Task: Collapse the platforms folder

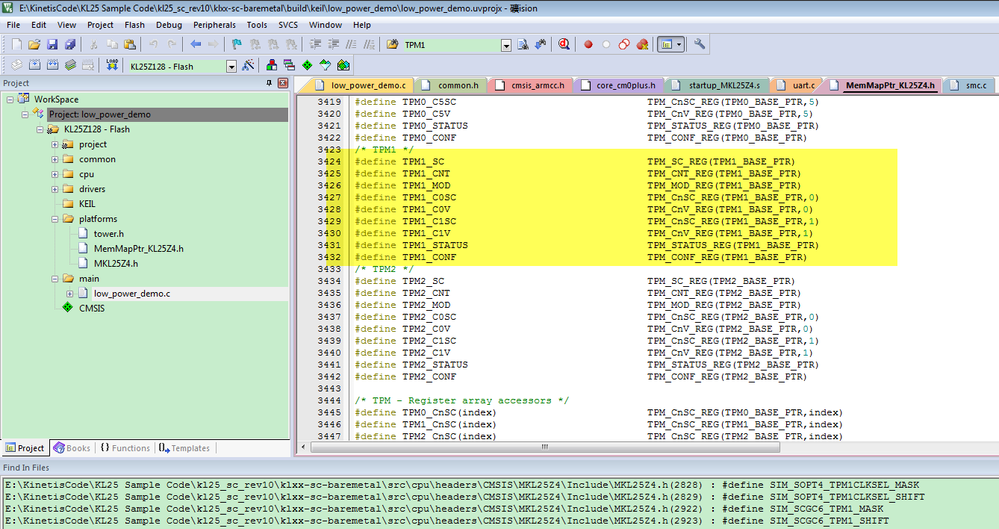Action: 55,219
